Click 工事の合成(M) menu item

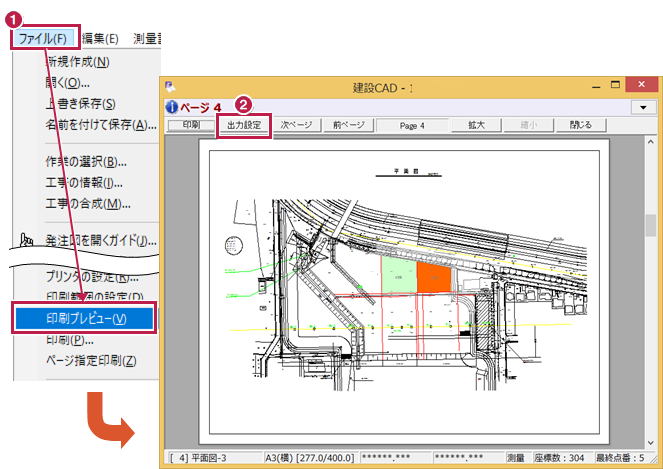tap(88, 204)
